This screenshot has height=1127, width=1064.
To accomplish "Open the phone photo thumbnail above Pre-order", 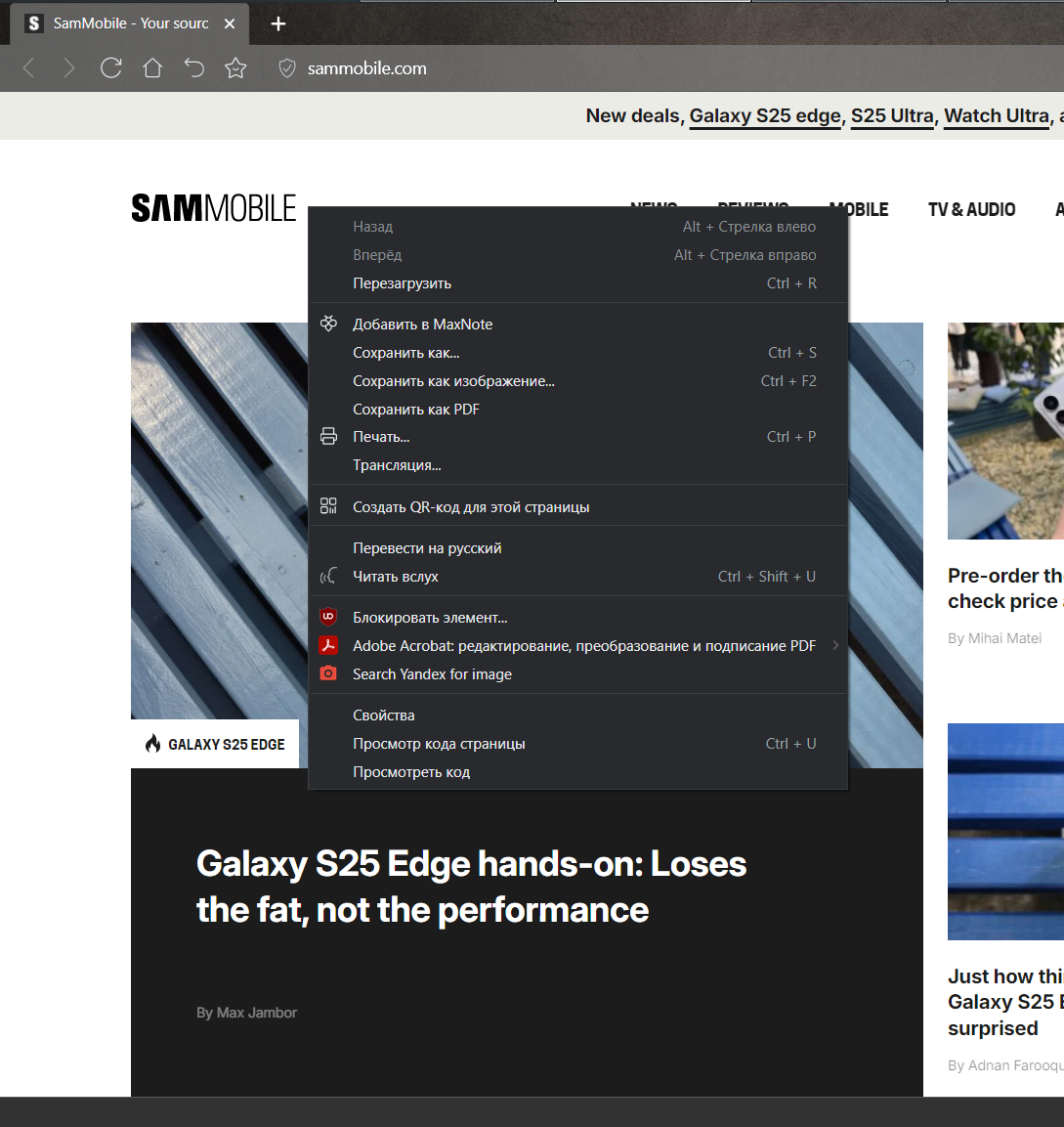I will (1005, 430).
